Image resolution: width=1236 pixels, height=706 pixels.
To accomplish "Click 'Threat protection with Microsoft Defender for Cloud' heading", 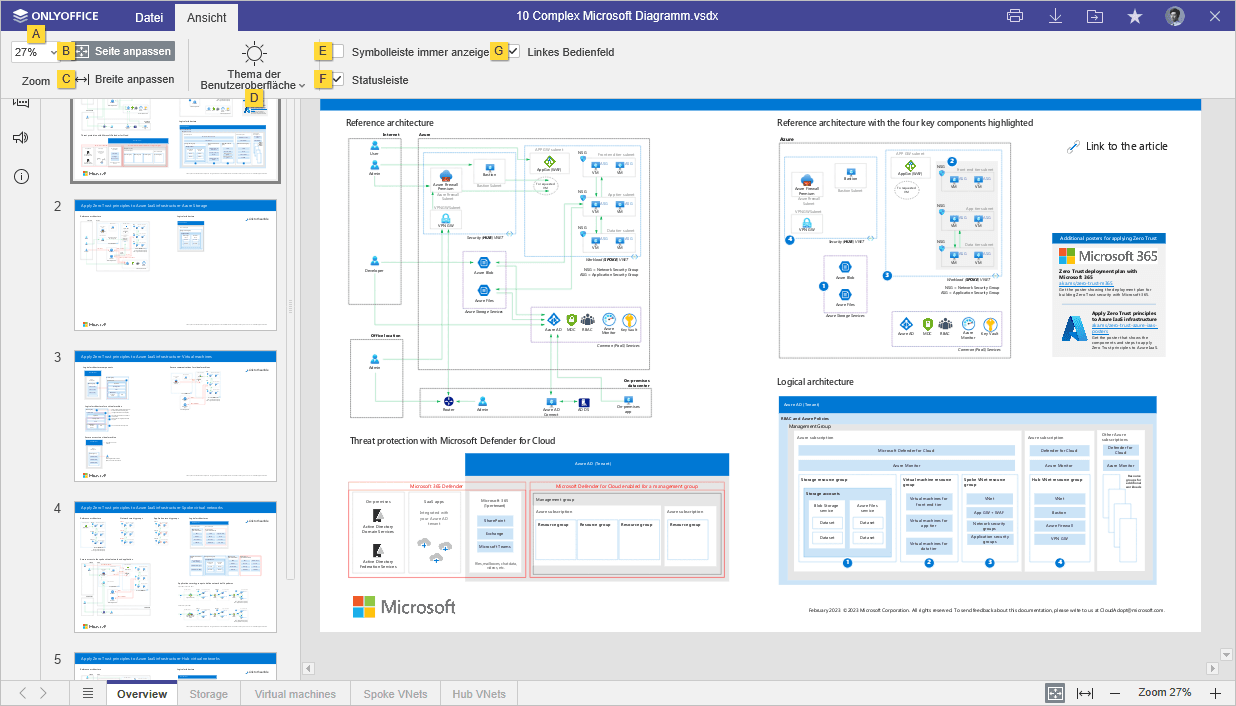I will point(452,440).
